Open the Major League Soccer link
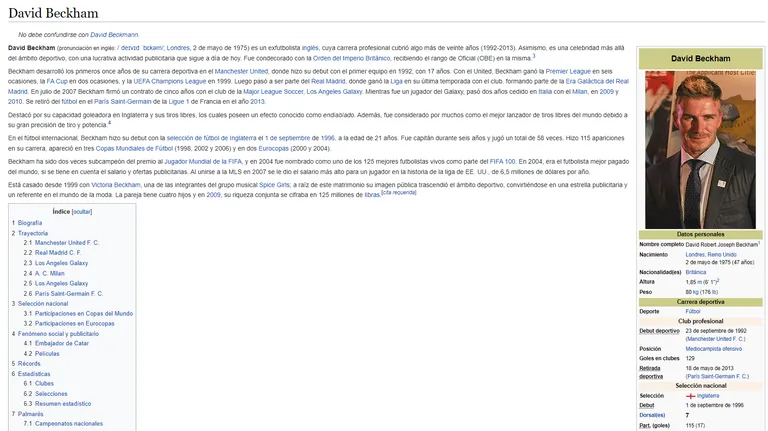The image size is (768, 431). click(x=273, y=92)
